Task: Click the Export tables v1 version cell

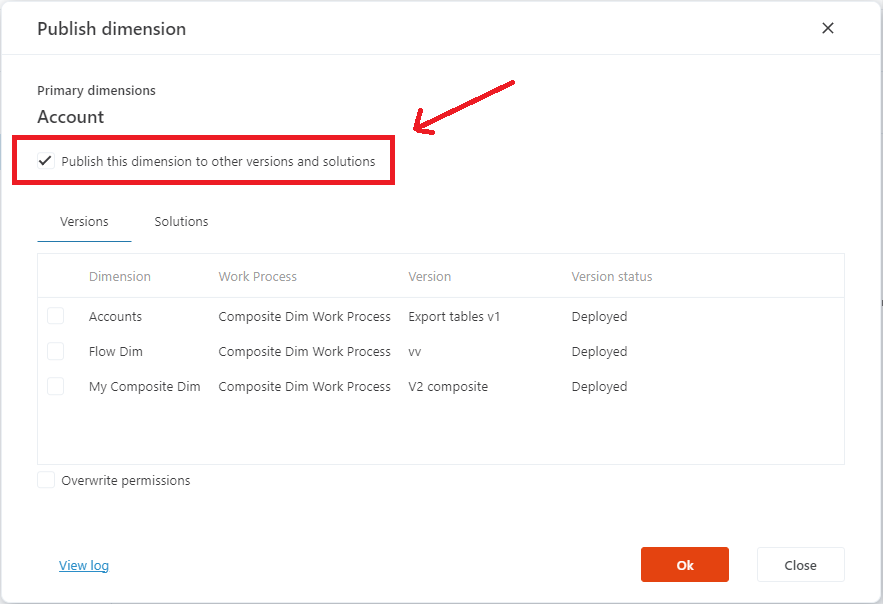Action: tap(454, 316)
